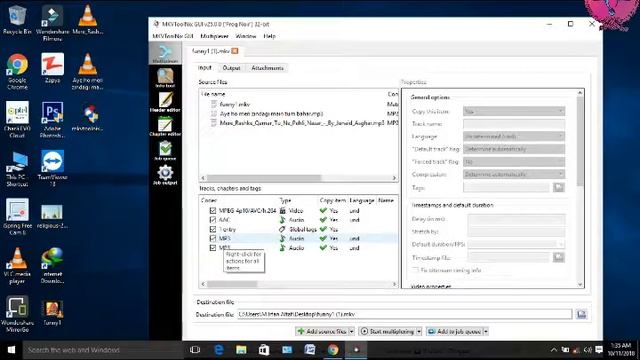Open the MKVToolNix GUI menu
640x360 pixels.
tap(173, 36)
